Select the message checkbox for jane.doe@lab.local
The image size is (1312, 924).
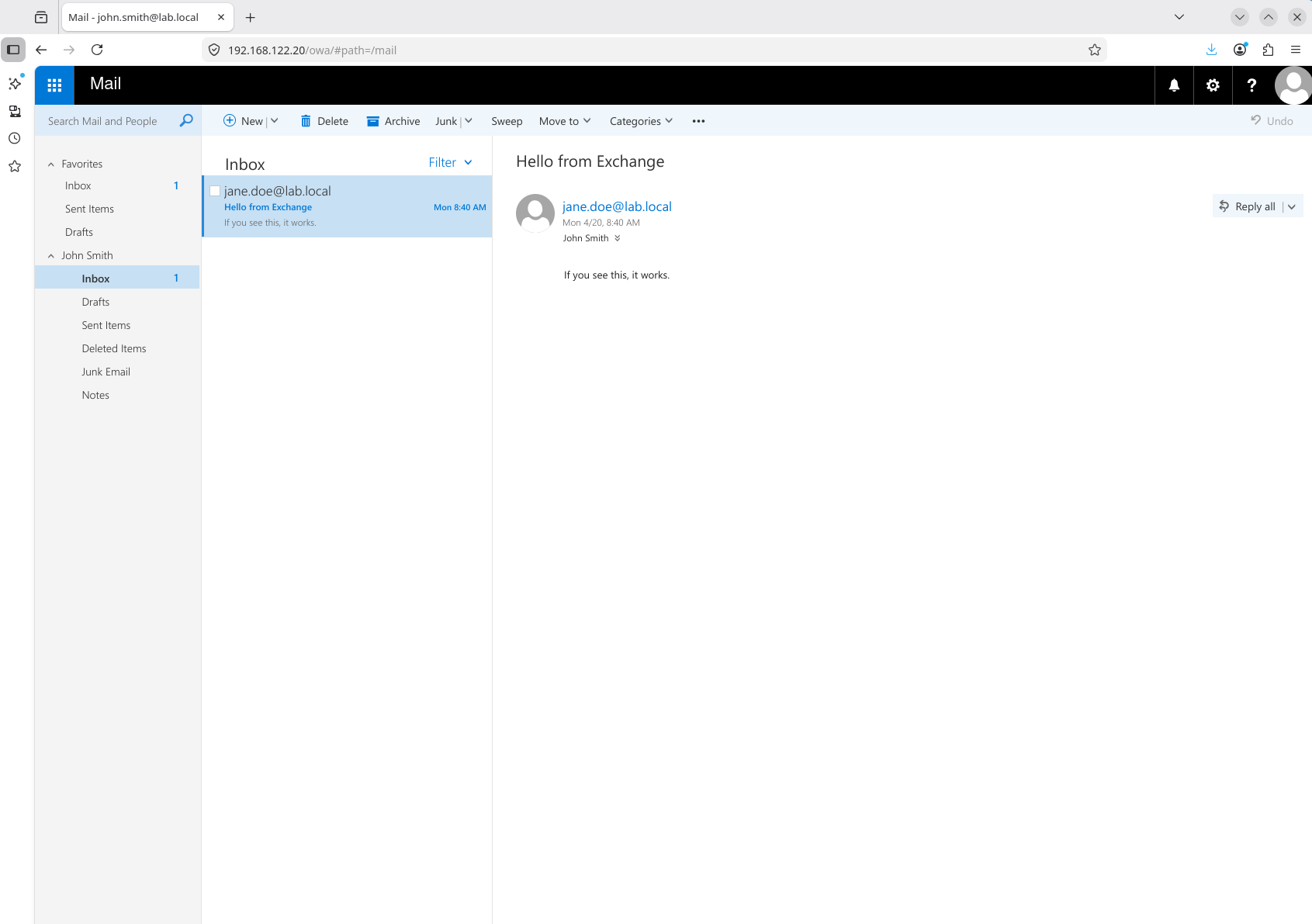[x=214, y=190]
